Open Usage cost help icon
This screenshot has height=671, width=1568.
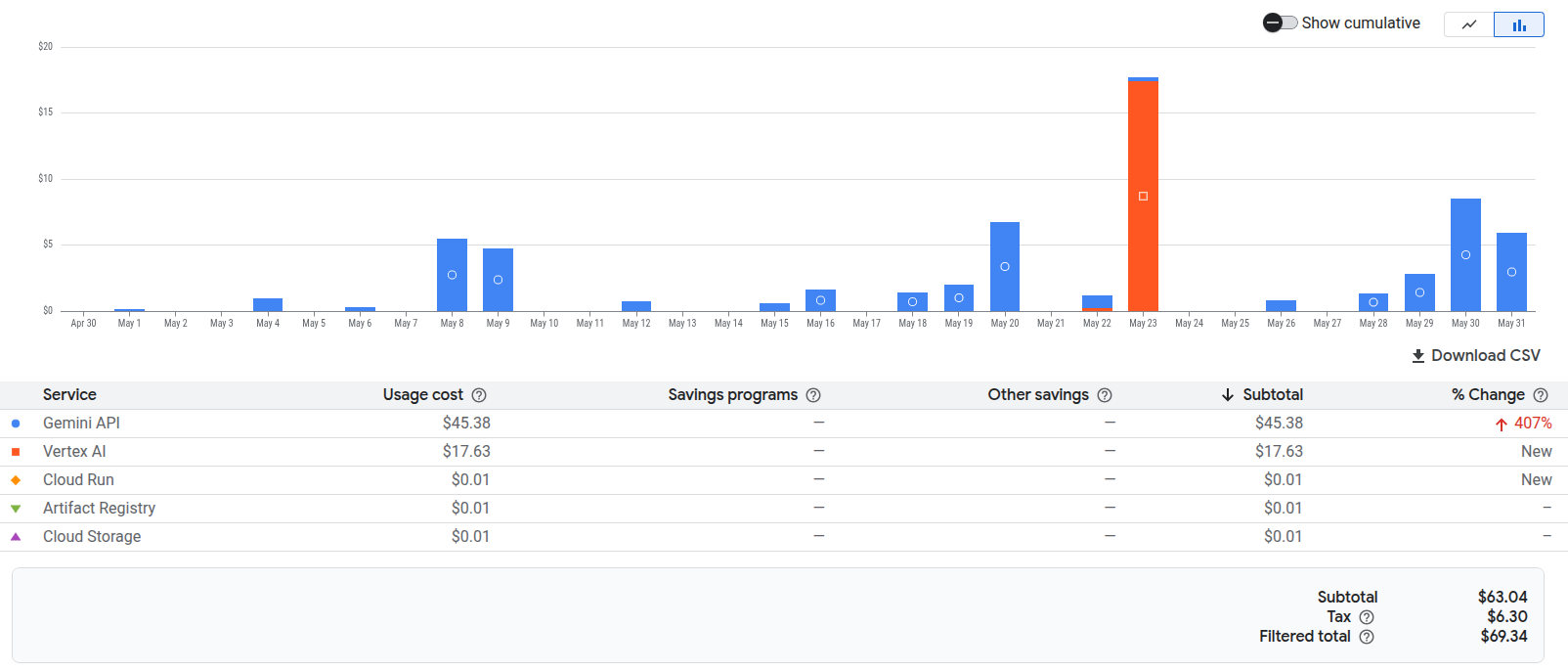tap(479, 395)
